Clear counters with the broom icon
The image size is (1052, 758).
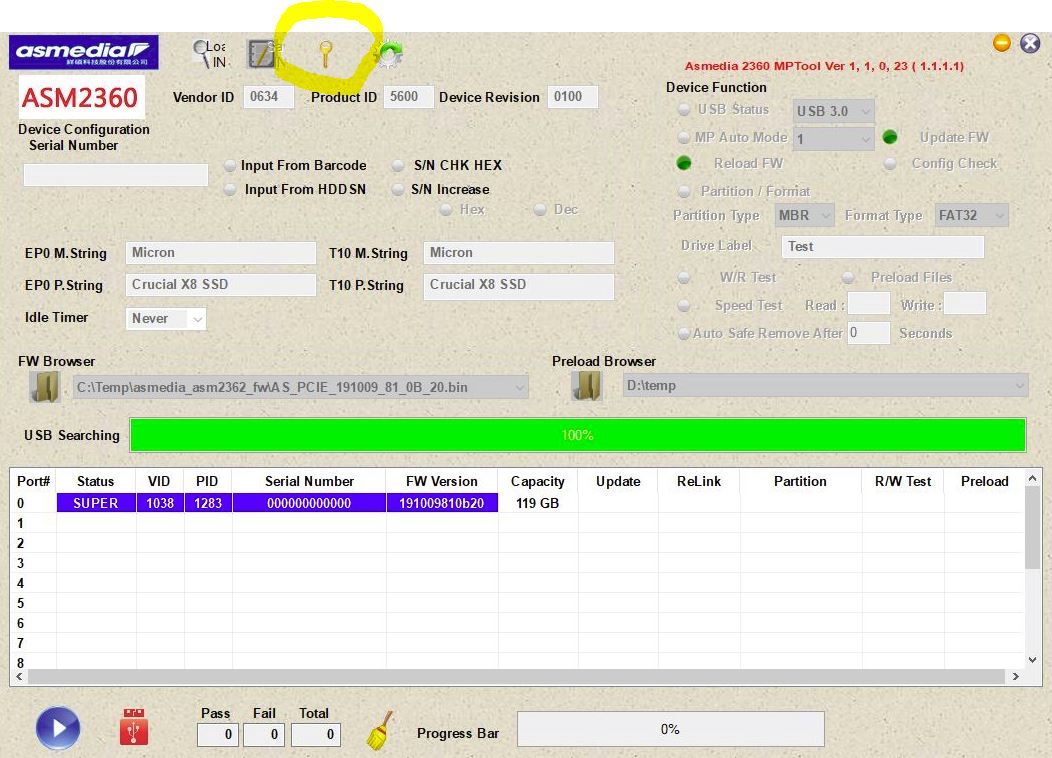point(380,730)
